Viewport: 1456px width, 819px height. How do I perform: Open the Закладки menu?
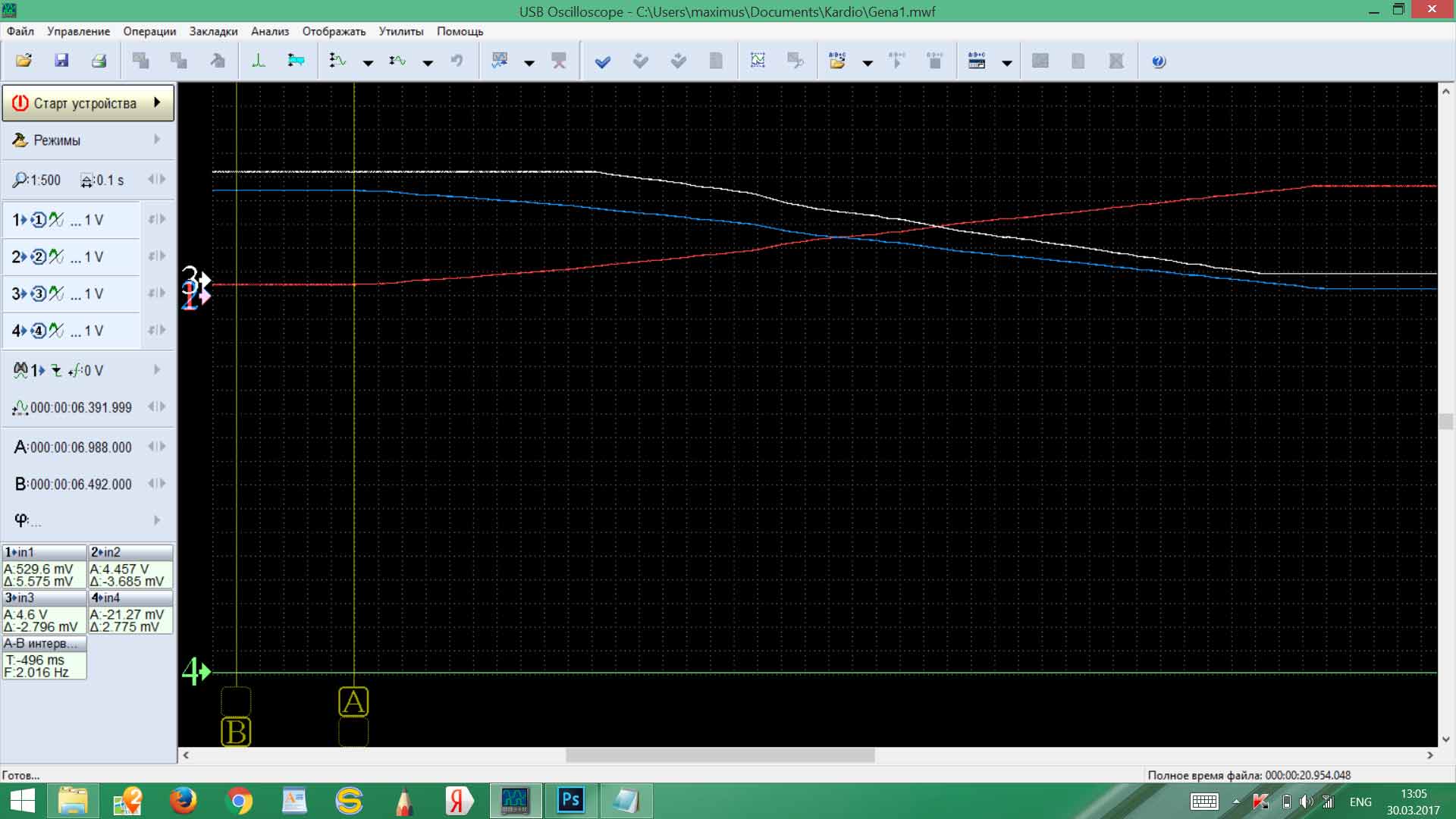pos(213,31)
